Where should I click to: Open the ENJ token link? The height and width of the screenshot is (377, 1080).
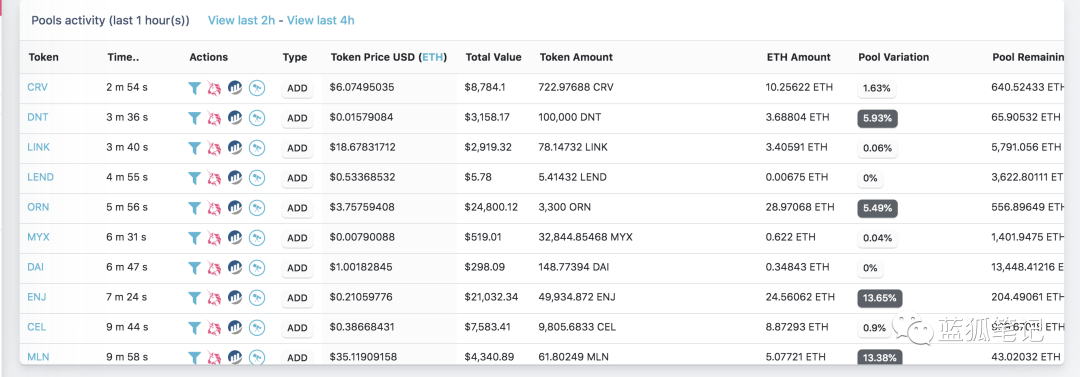click(x=37, y=296)
